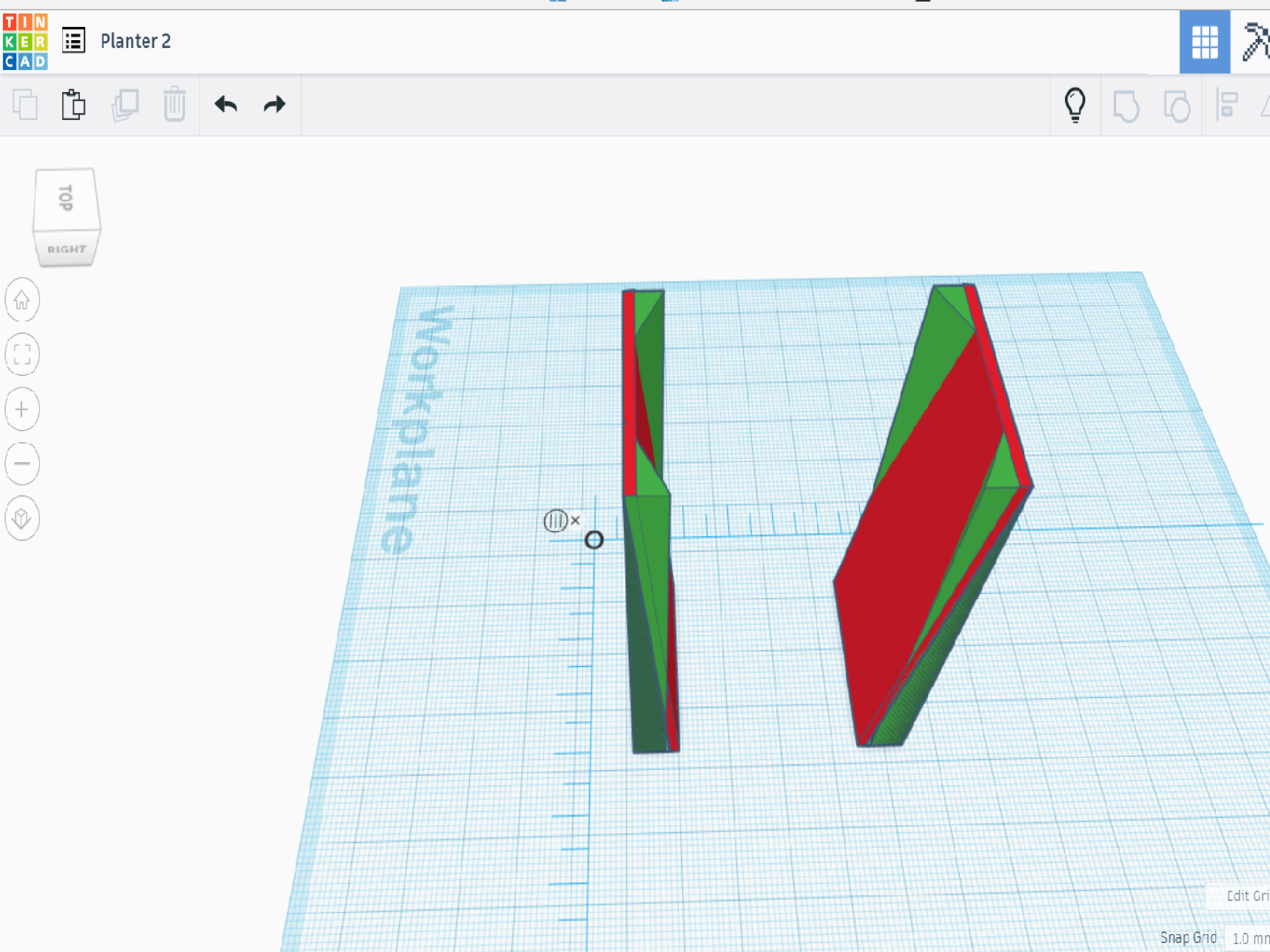Undo the last action
The height and width of the screenshot is (952, 1270).
click(x=226, y=105)
